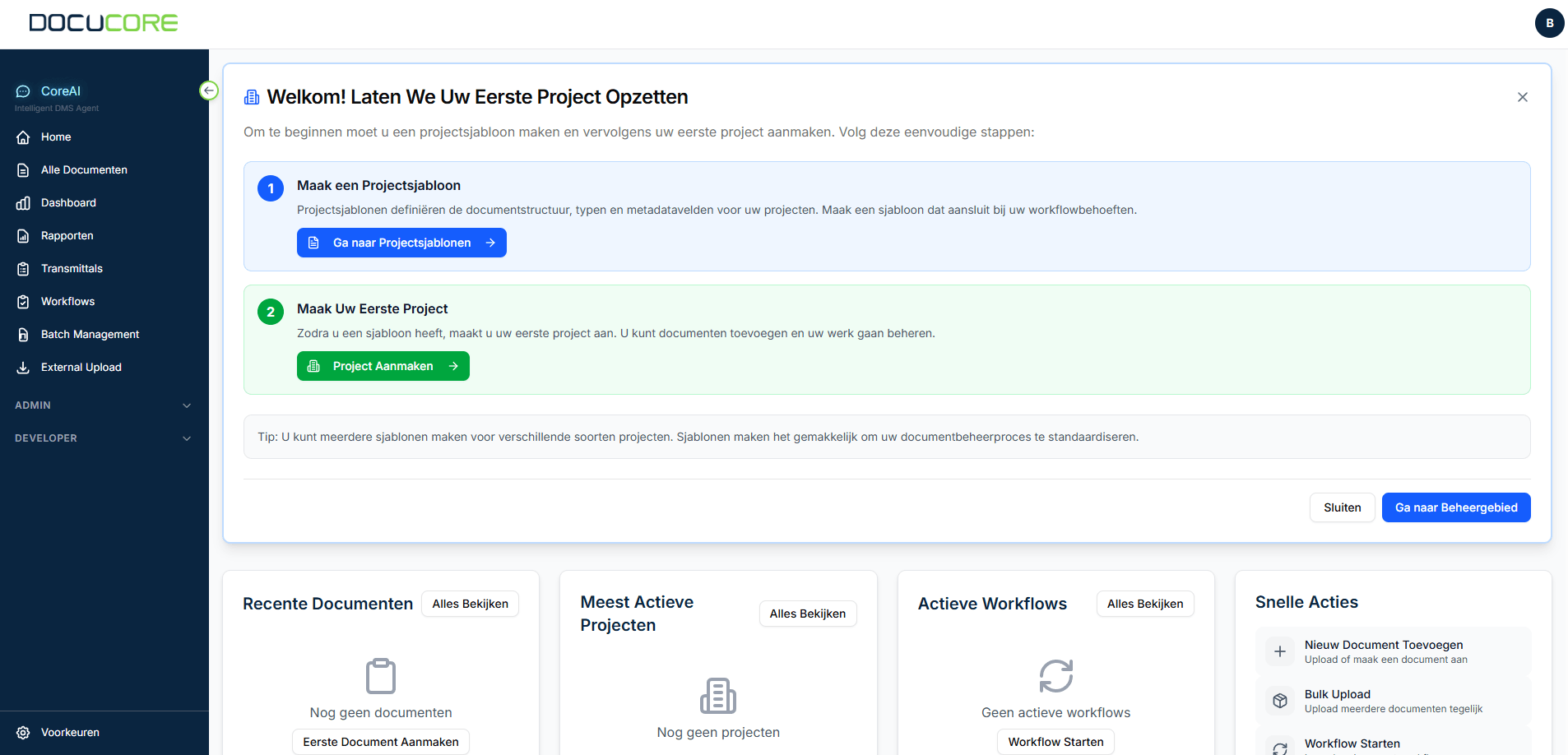Click Alles Bekijken for Recente Documenten
The width and height of the screenshot is (1568, 755).
point(471,604)
